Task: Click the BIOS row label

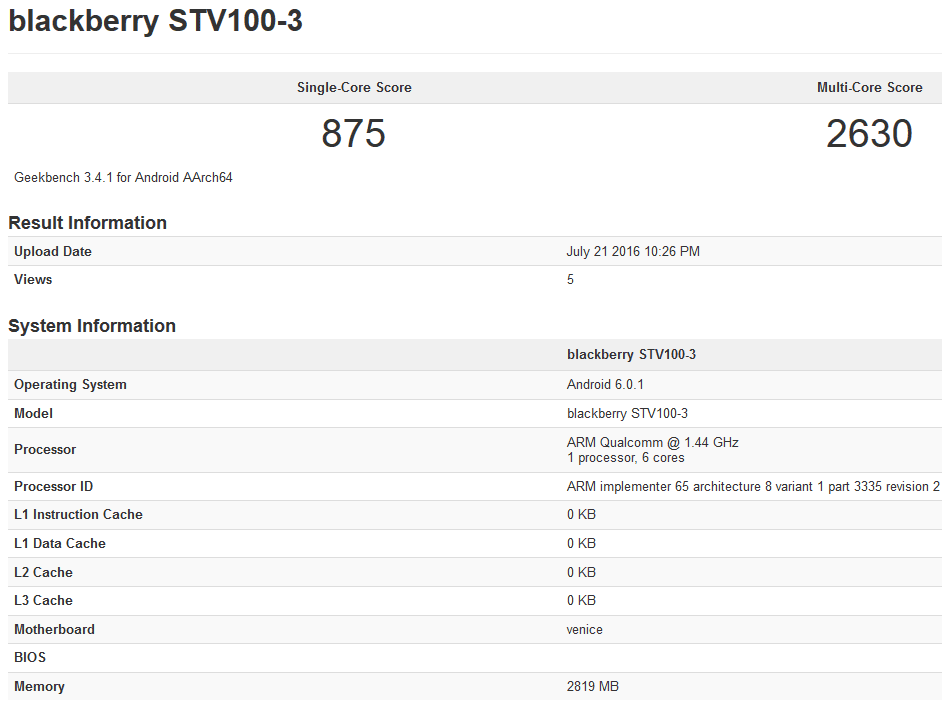Action: pos(30,658)
